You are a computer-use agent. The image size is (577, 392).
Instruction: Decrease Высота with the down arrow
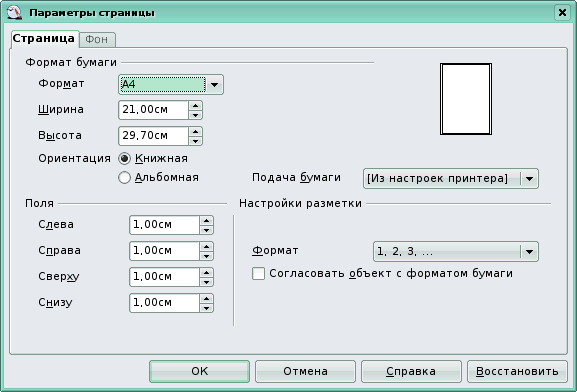click(195, 141)
